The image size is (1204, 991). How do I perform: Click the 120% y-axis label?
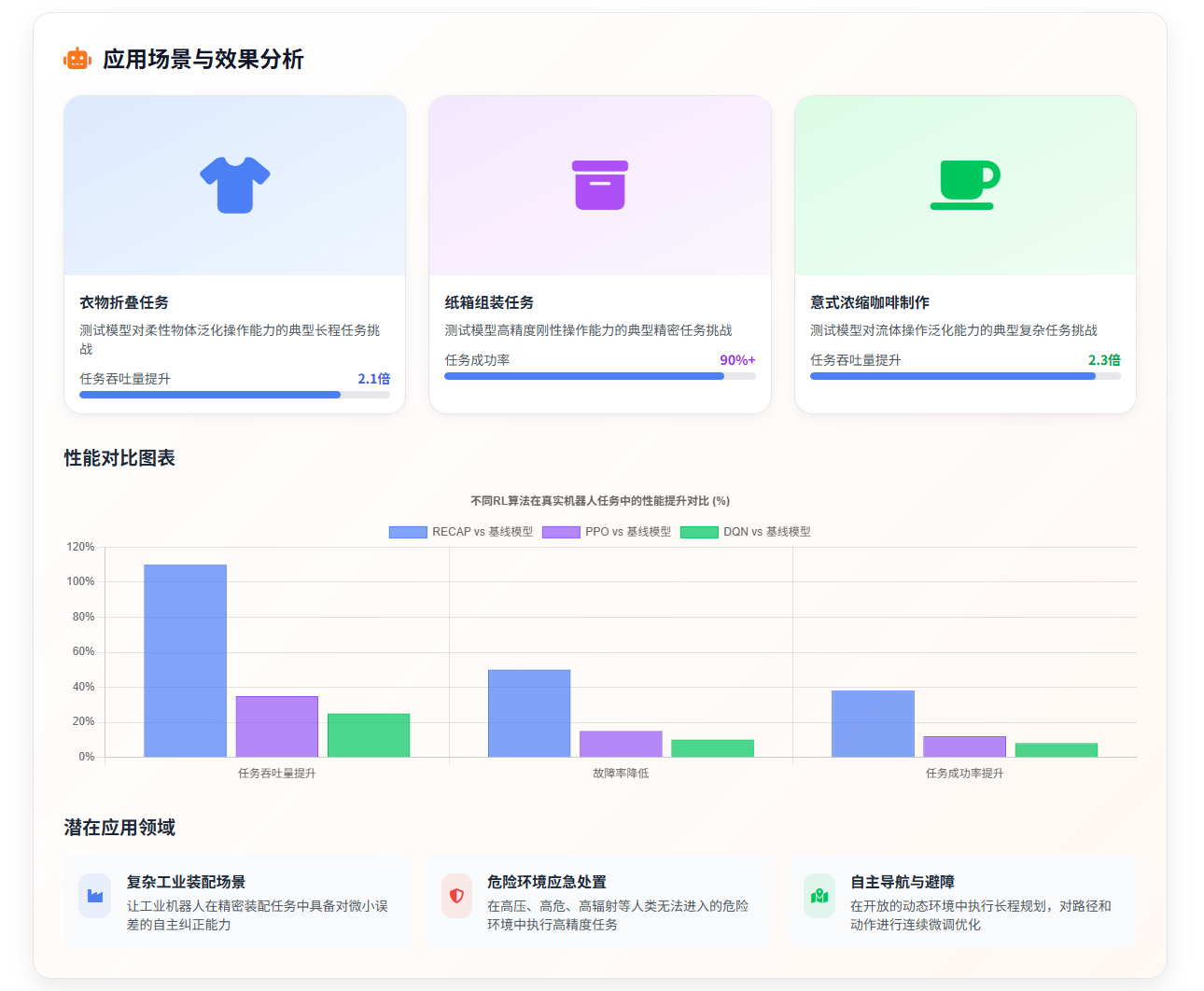[80, 547]
